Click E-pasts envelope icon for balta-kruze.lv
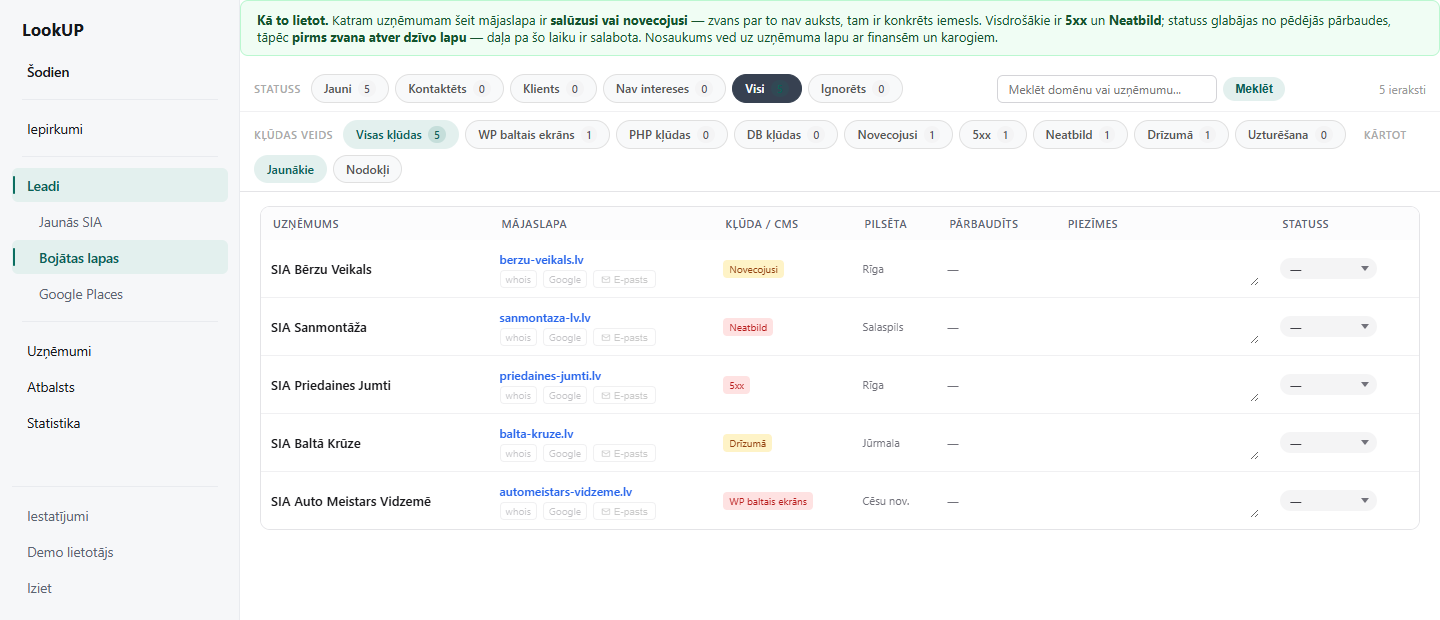 pyautogui.click(x=605, y=454)
